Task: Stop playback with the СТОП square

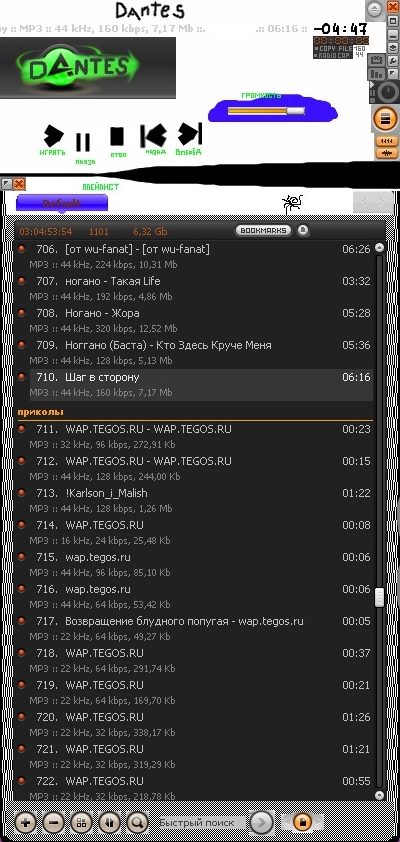Action: tap(117, 136)
